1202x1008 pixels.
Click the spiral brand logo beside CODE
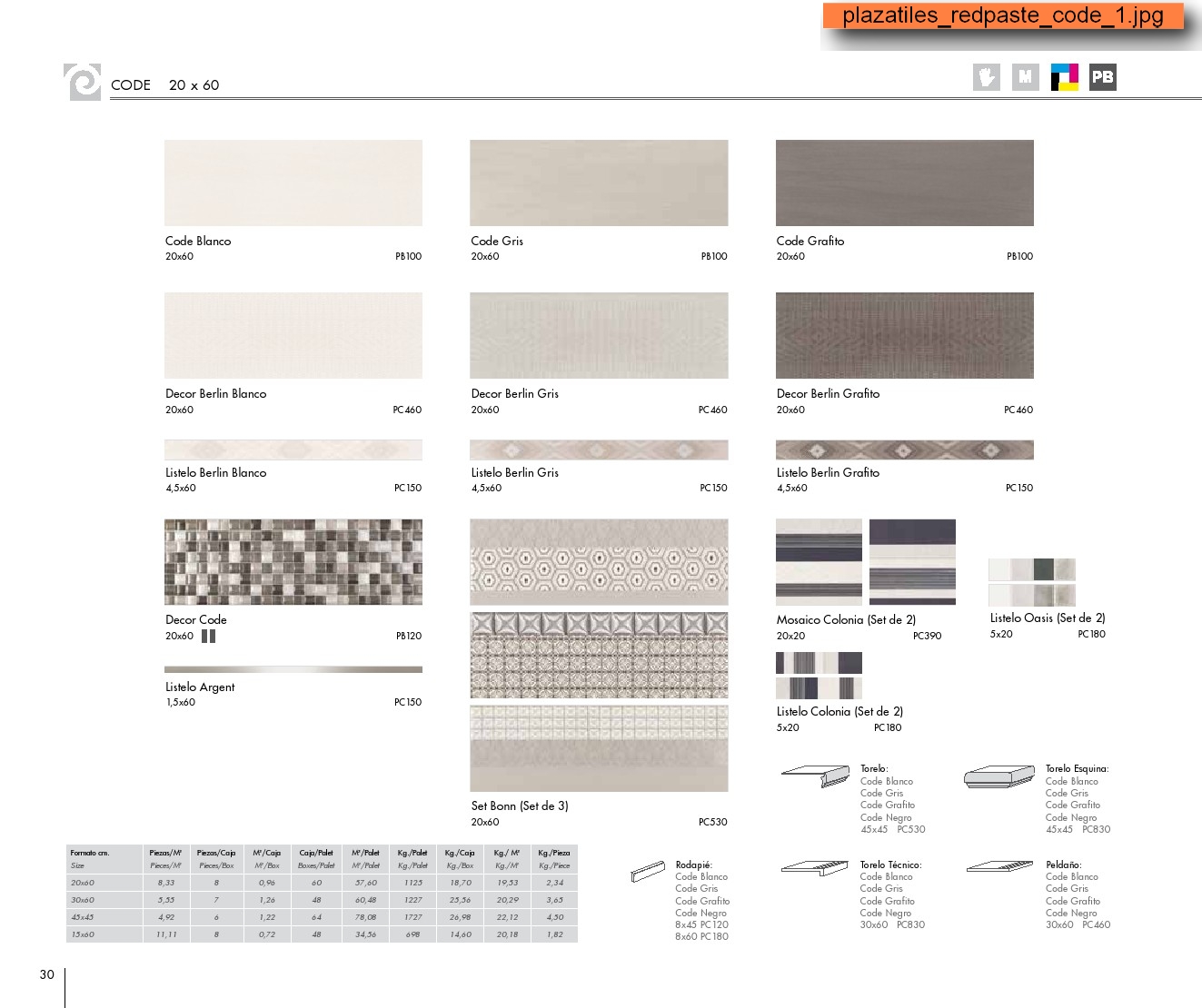83,82
